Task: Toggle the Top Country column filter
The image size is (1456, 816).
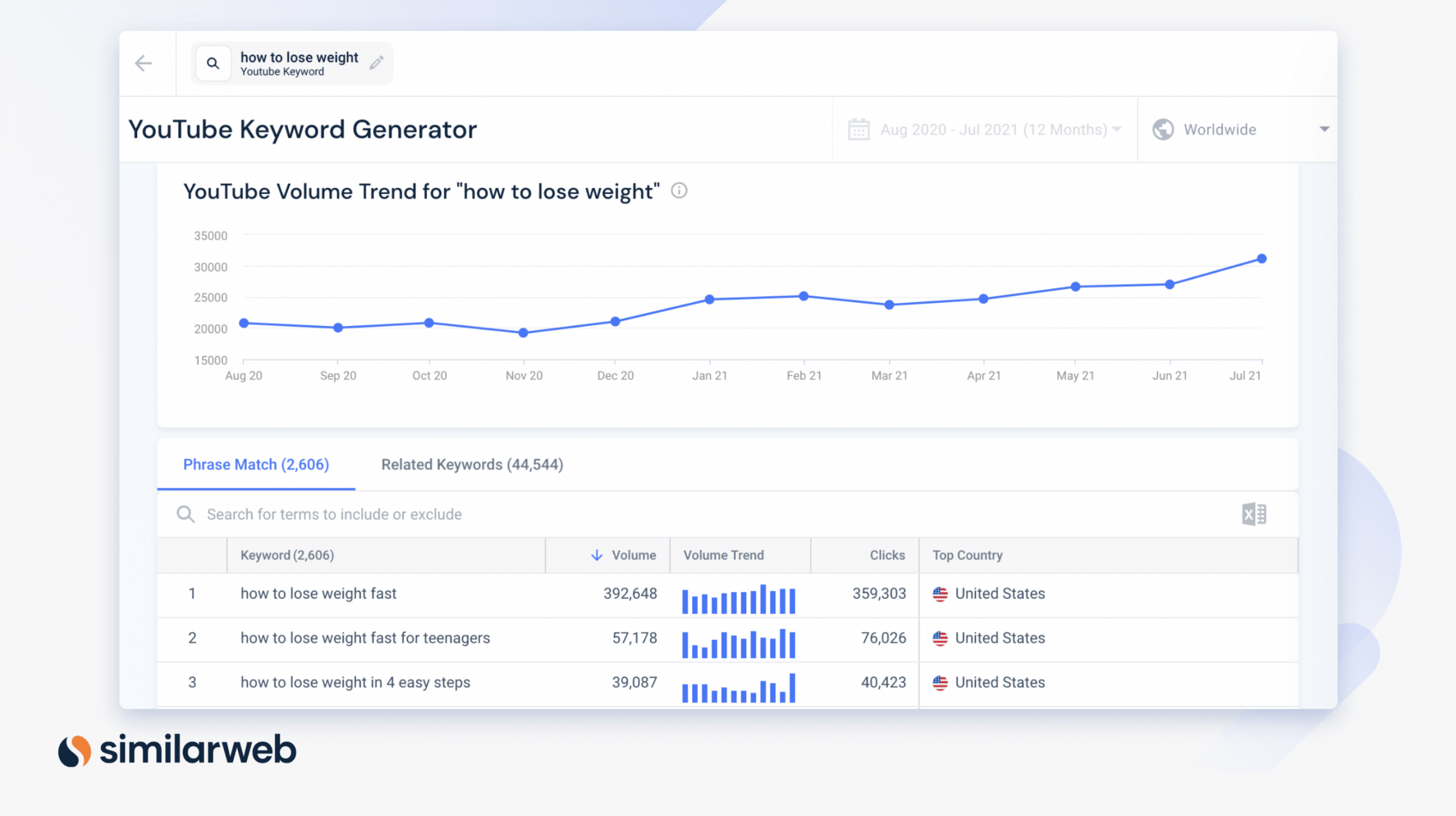Action: pyautogui.click(x=967, y=554)
